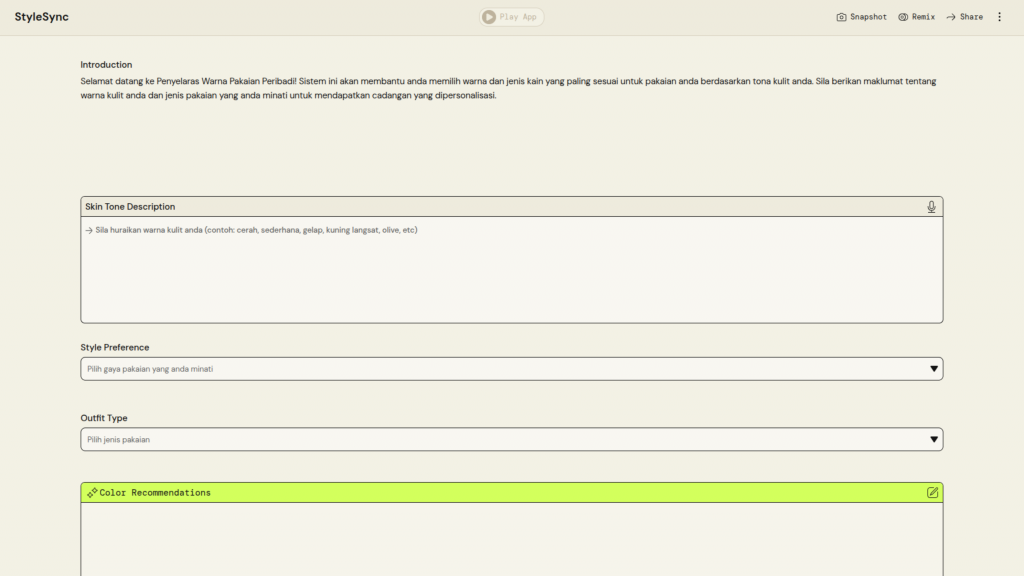Click the sparkle icon beside Color Recommendations
Viewport: 1024px width, 576px height.
click(92, 493)
